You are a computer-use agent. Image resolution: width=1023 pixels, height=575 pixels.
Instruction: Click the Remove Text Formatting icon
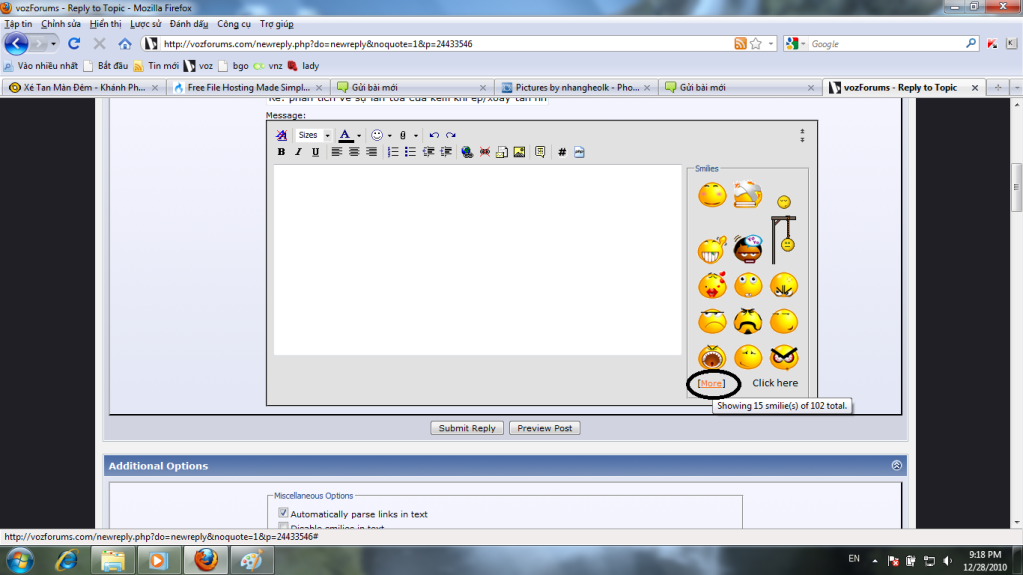[x=281, y=135]
